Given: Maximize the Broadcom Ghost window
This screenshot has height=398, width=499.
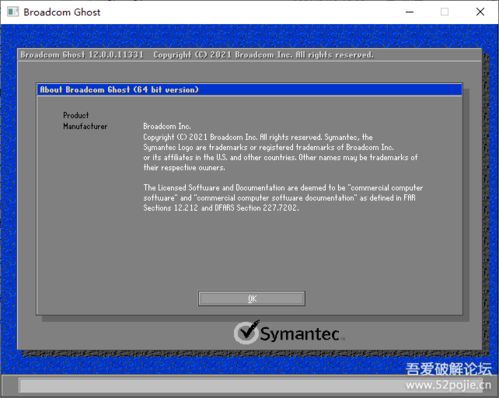Looking at the screenshot, I should point(444,12).
